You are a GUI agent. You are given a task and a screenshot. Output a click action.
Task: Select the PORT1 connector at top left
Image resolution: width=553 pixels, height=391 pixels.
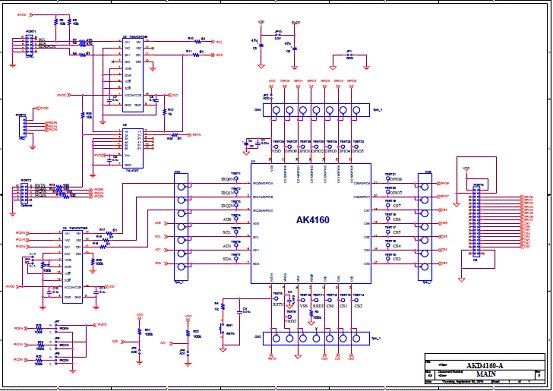tap(30, 44)
